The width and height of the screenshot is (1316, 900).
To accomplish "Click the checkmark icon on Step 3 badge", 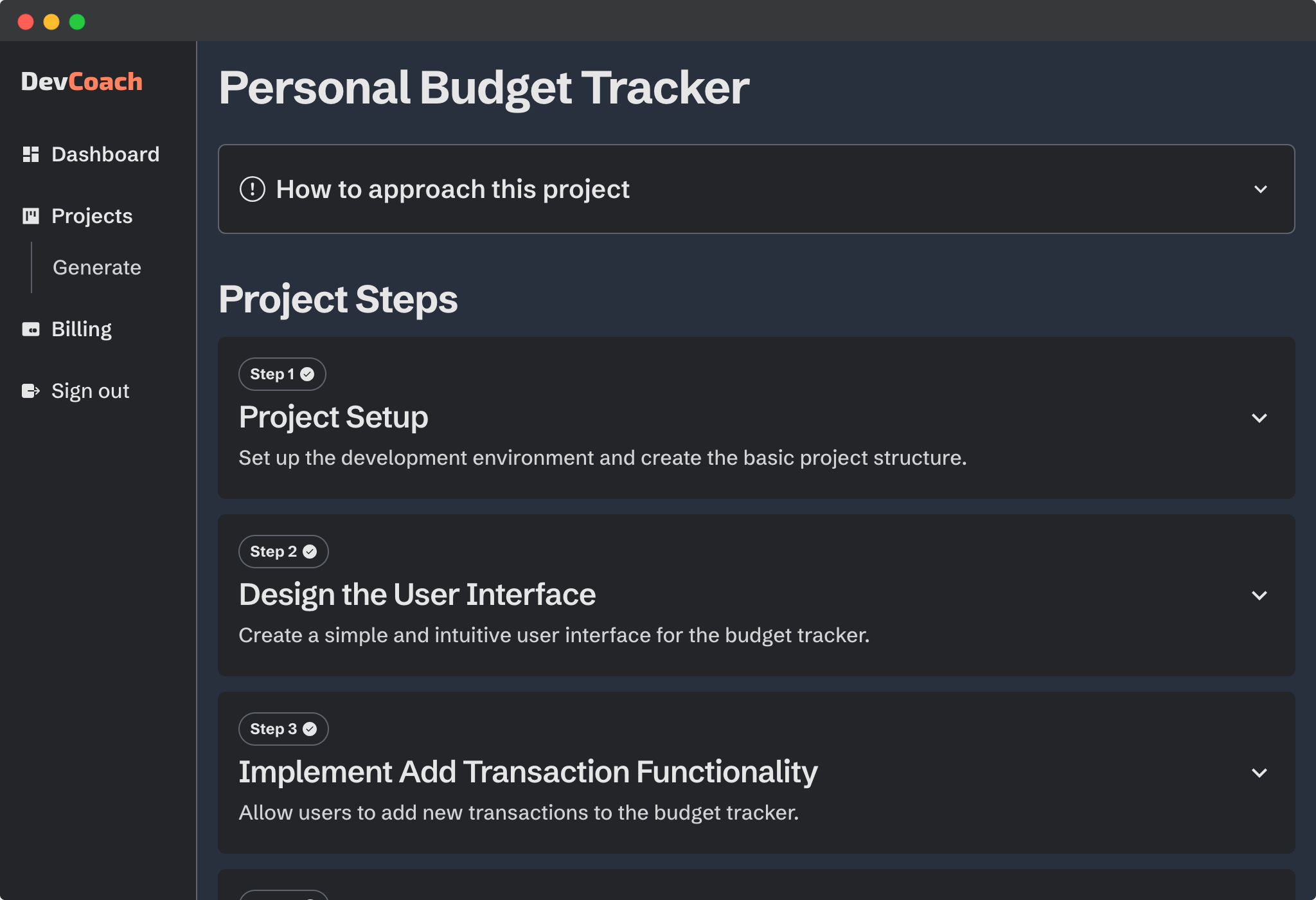I will tap(310, 728).
